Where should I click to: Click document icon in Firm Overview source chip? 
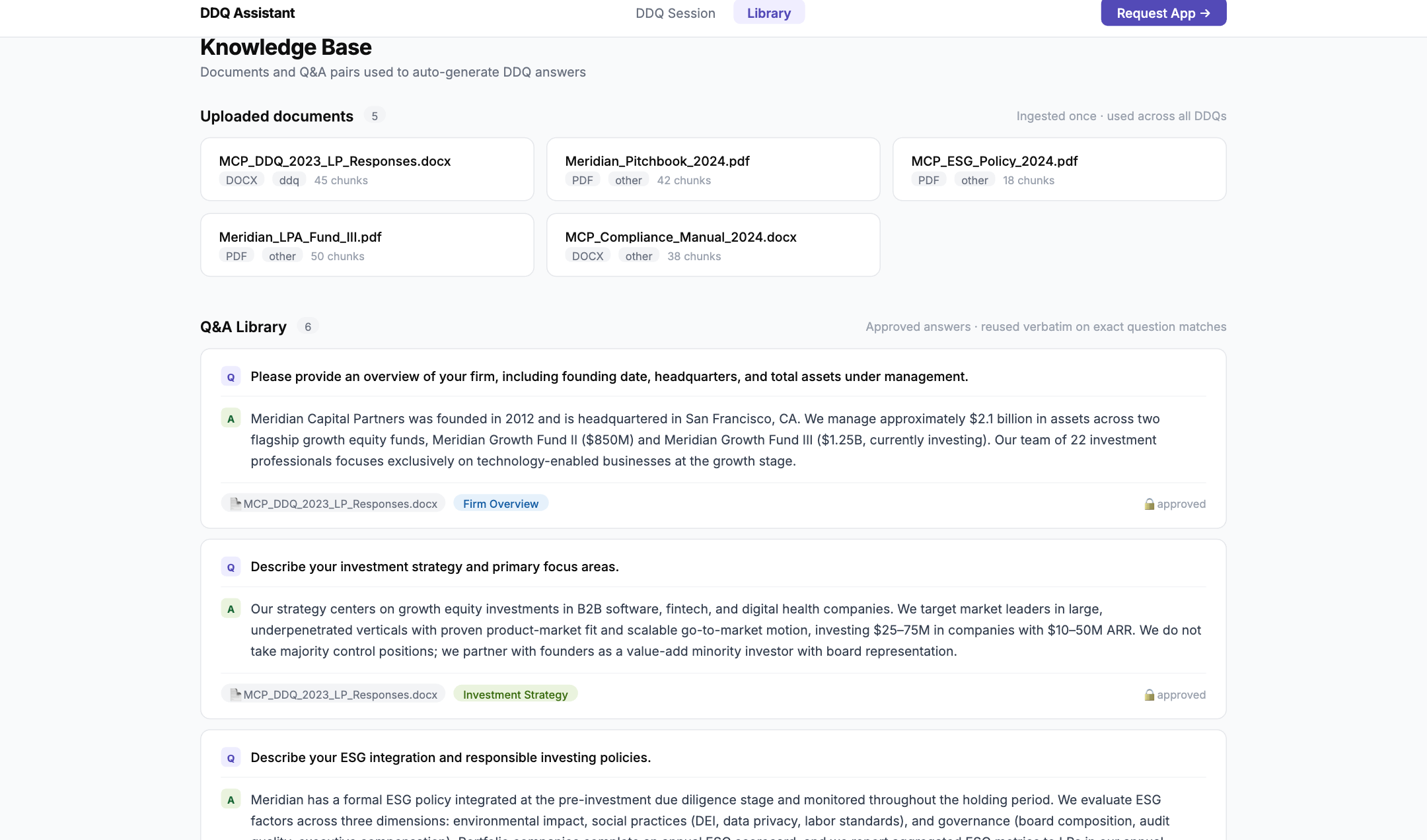pyautogui.click(x=235, y=504)
